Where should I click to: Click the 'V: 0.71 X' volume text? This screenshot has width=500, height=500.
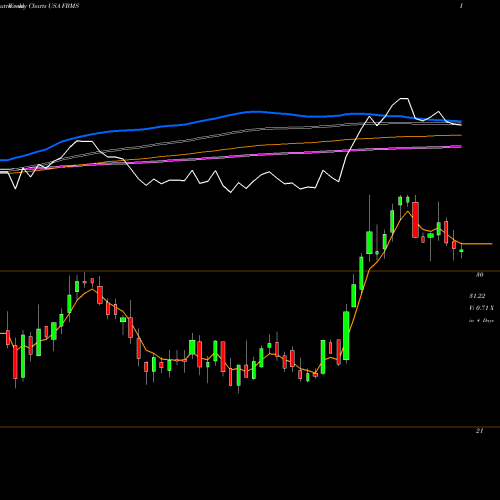tap(481, 308)
